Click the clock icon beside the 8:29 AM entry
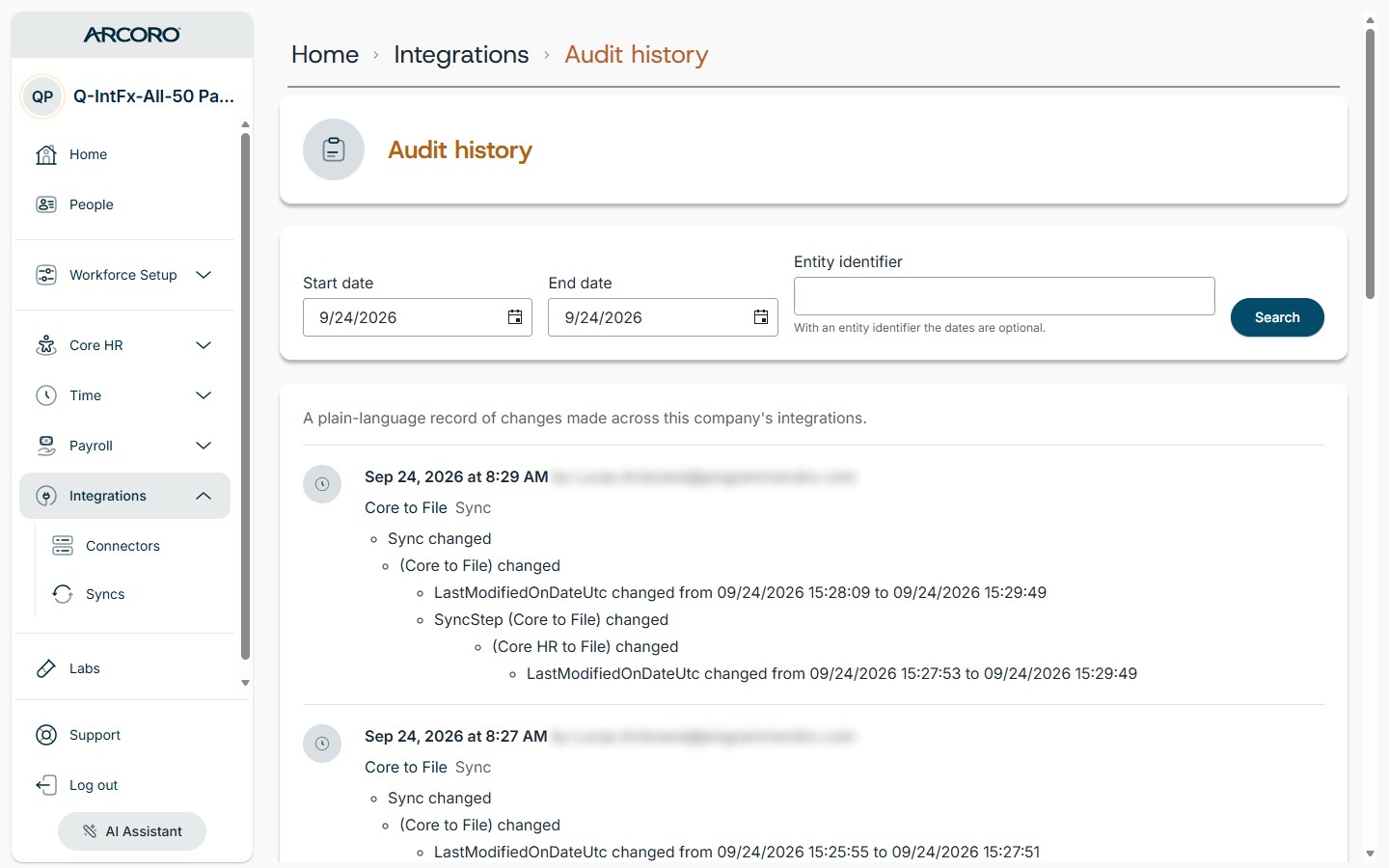 [x=322, y=484]
